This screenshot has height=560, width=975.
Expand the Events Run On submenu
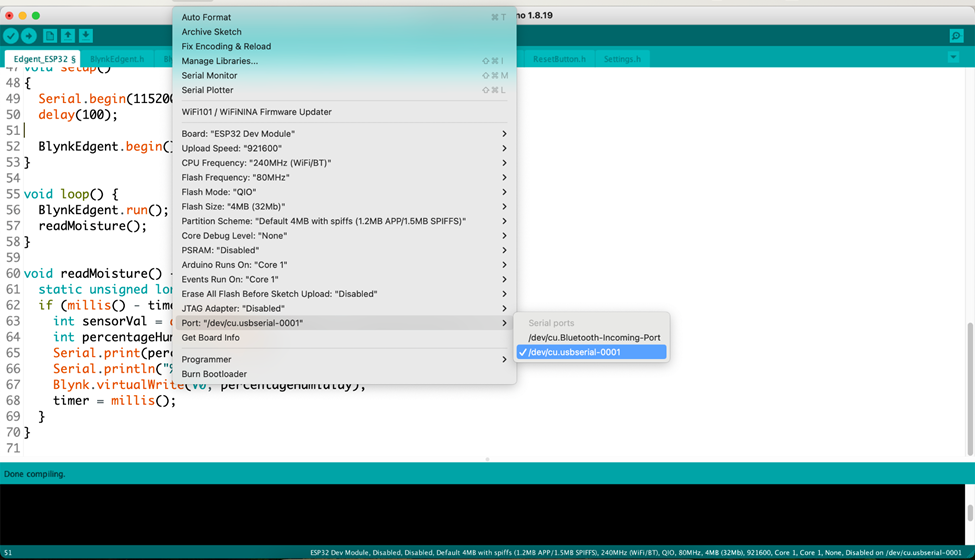pyautogui.click(x=344, y=279)
